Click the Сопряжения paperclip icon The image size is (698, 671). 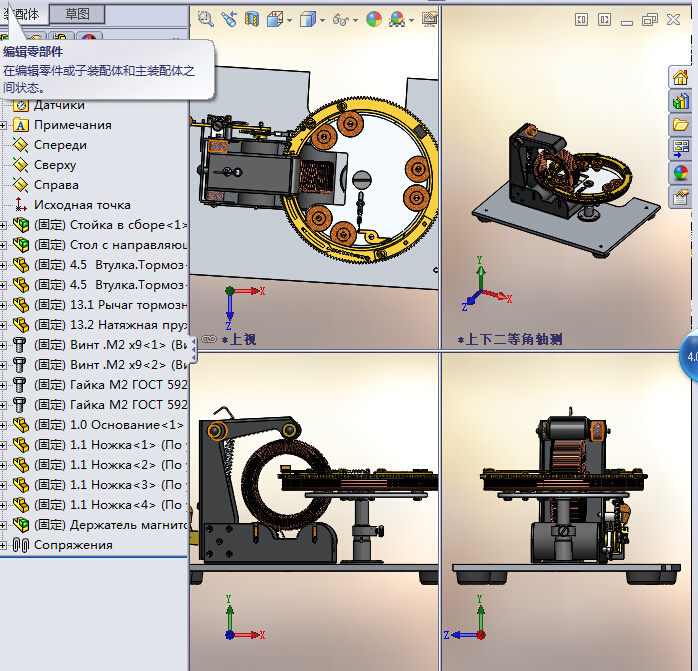pos(20,545)
